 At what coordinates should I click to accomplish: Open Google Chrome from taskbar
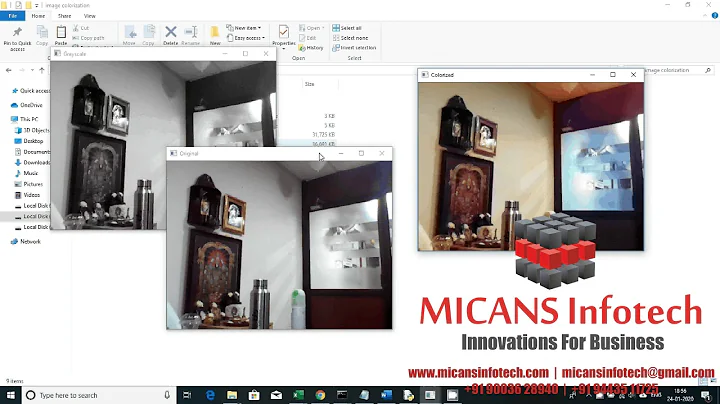pos(320,395)
